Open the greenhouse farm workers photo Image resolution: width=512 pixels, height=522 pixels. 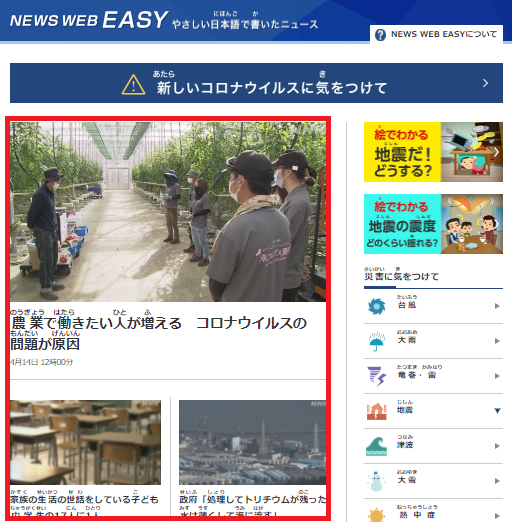pos(168,212)
